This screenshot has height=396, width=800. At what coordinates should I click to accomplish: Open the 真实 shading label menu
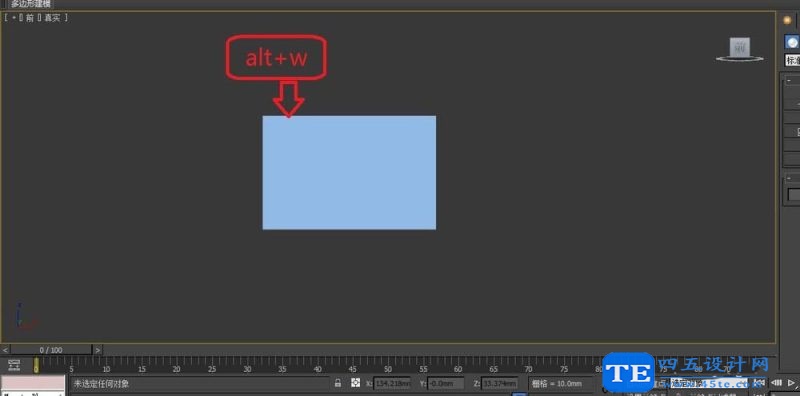coord(52,18)
